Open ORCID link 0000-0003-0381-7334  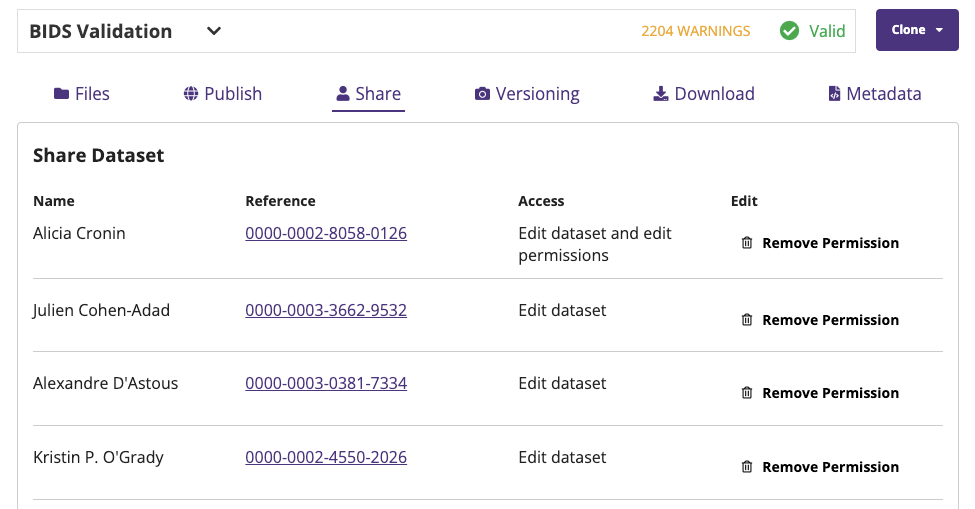click(x=326, y=383)
